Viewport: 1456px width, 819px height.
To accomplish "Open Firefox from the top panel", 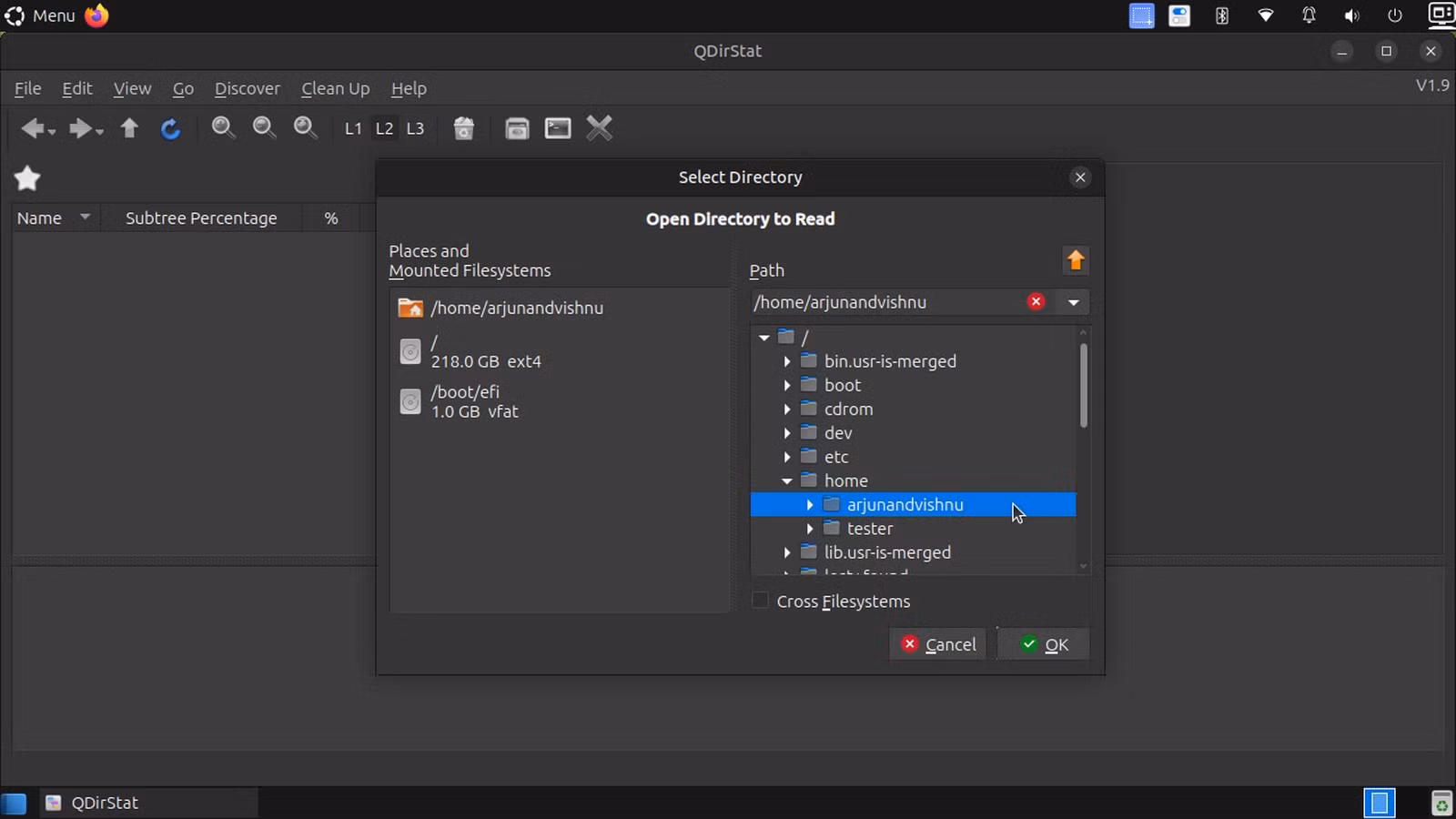I will pos(96,15).
